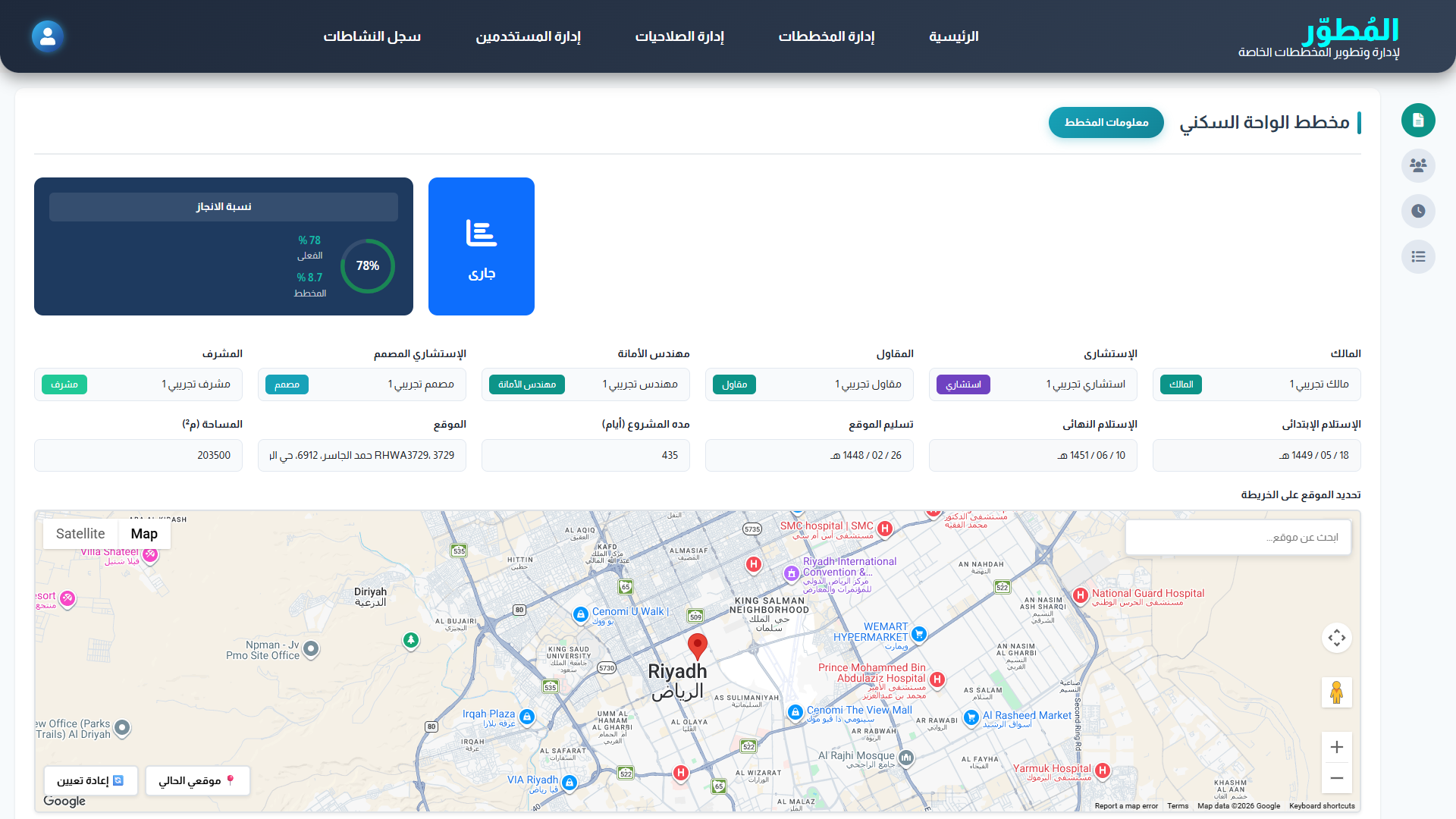Open Report a map error link
Image resolution: width=1456 pixels, height=819 pixels.
(x=1126, y=806)
